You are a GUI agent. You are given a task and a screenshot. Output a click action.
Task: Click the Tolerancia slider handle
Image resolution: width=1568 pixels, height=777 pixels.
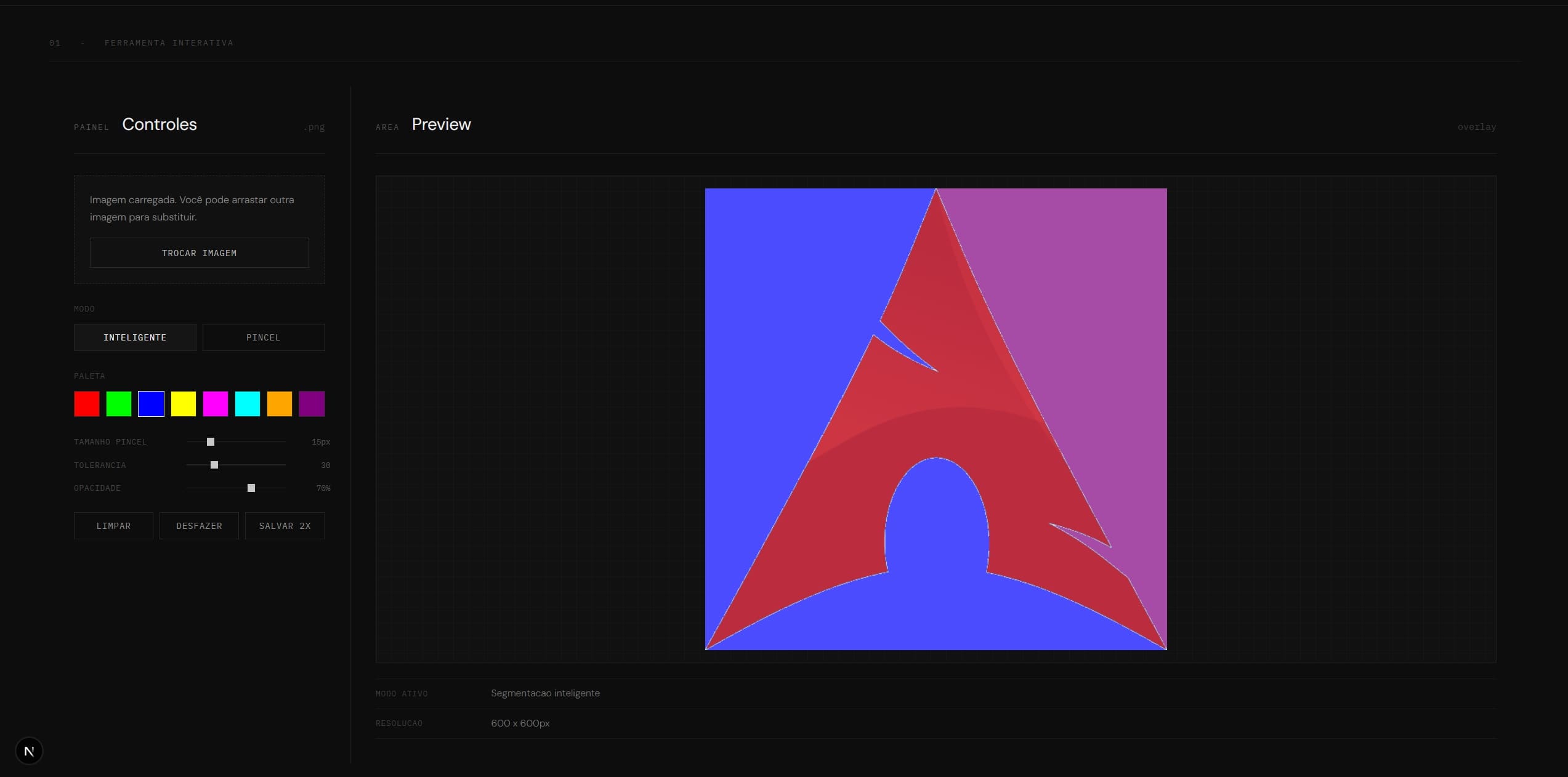pyautogui.click(x=214, y=465)
